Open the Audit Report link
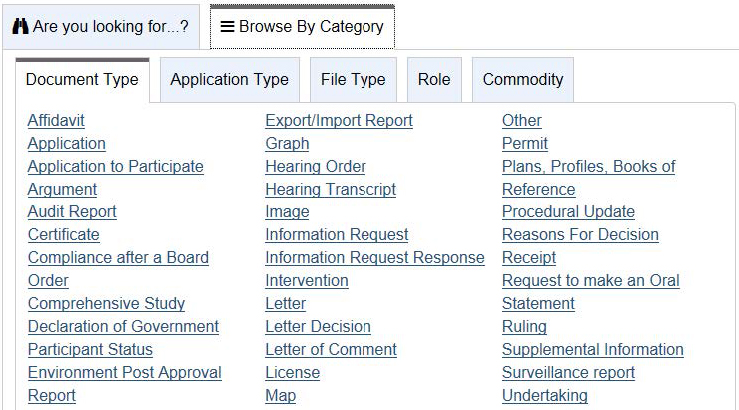Screen dimensions: 739x410 point(72,212)
